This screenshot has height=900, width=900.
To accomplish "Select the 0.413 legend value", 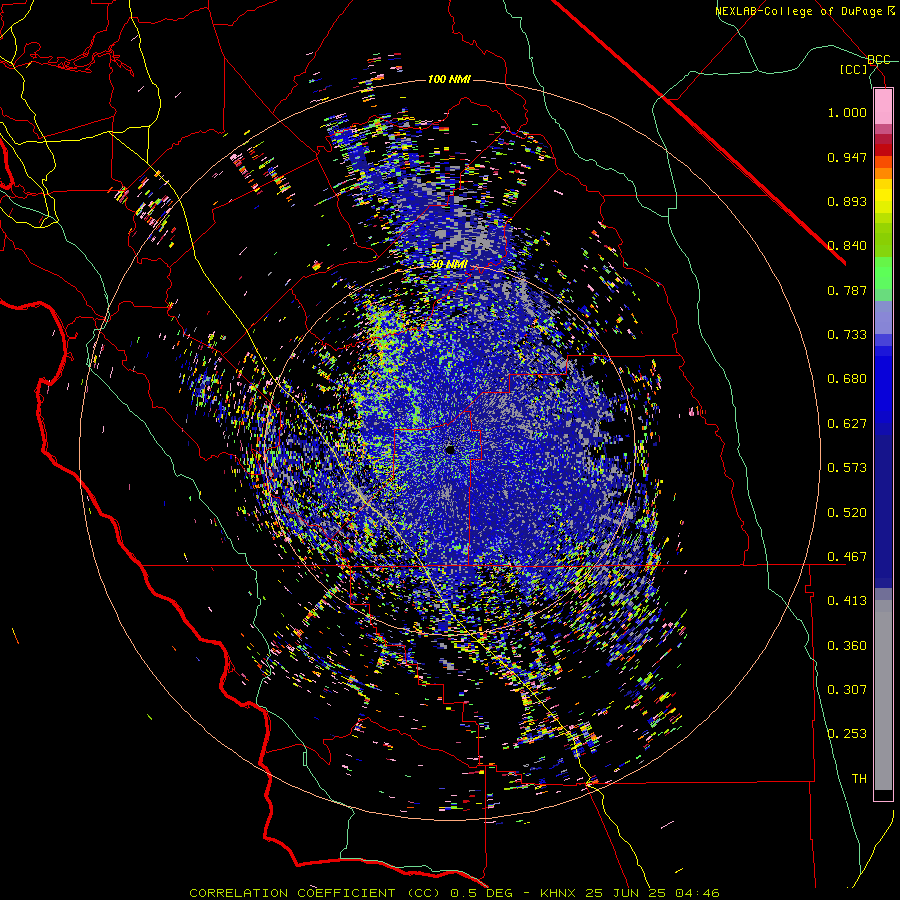I will (847, 601).
